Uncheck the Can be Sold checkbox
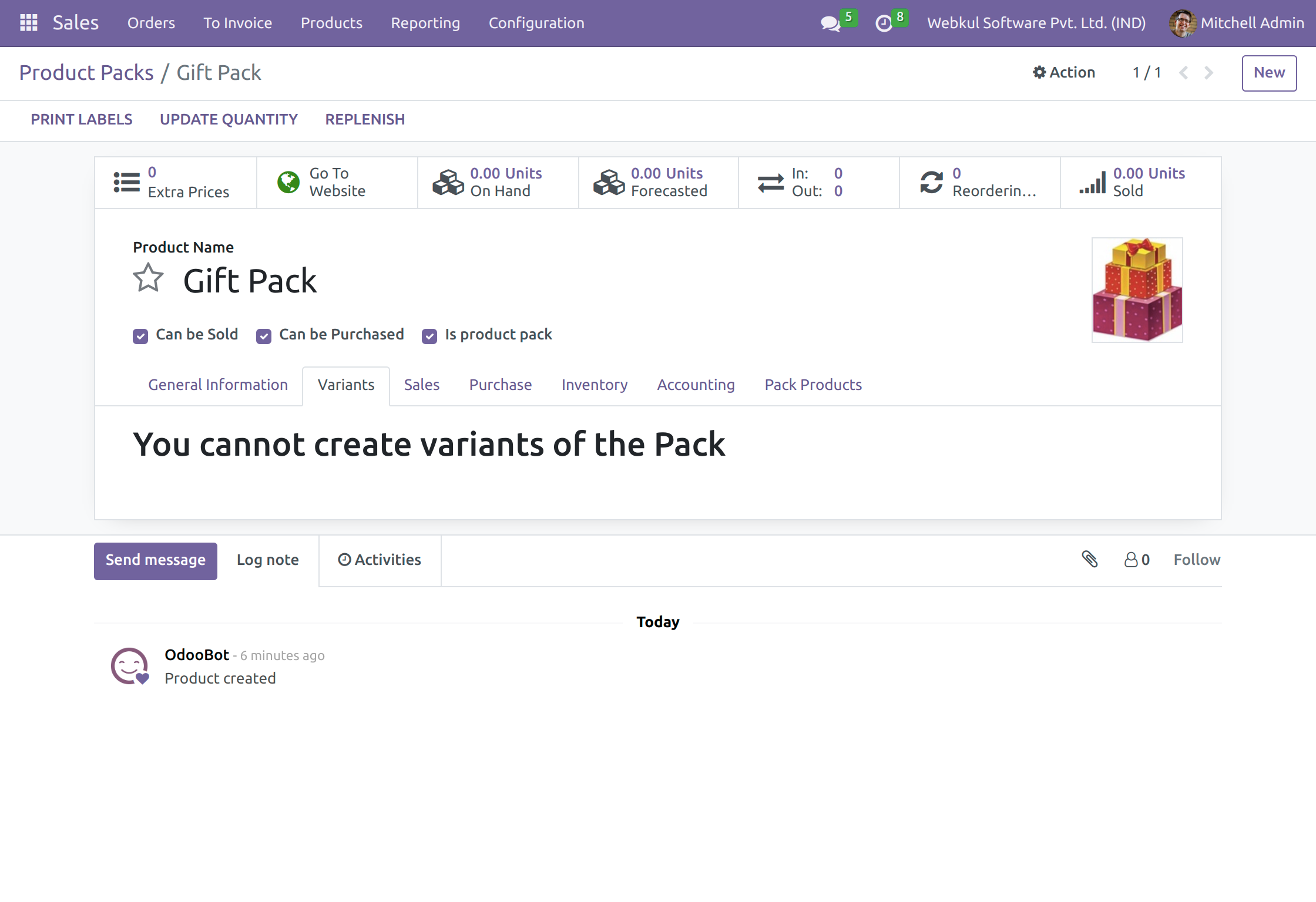Screen dimensions: 1316x902 140,335
